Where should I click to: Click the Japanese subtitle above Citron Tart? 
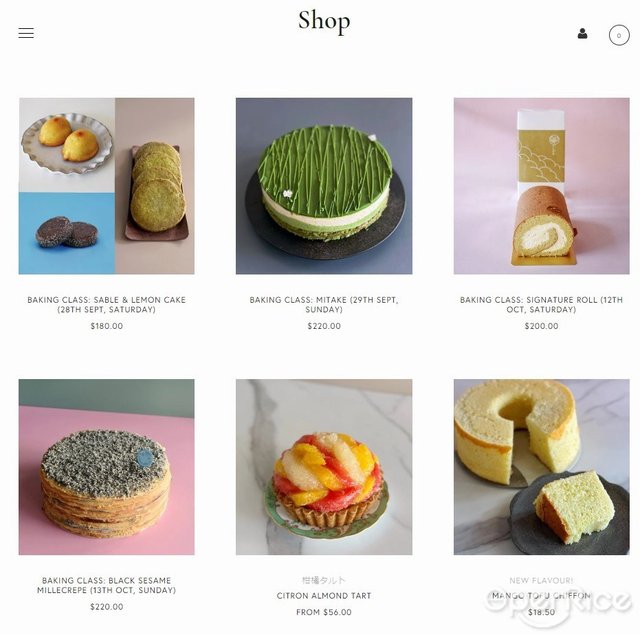324,580
